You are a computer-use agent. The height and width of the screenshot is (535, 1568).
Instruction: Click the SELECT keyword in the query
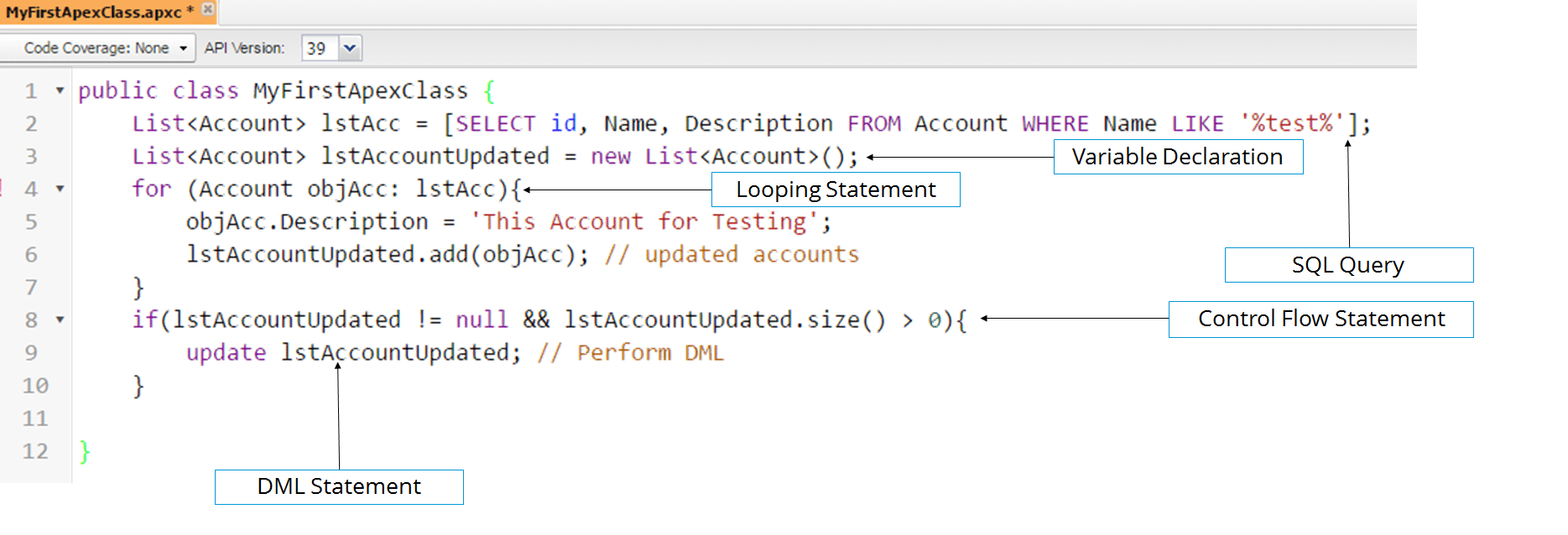495,123
